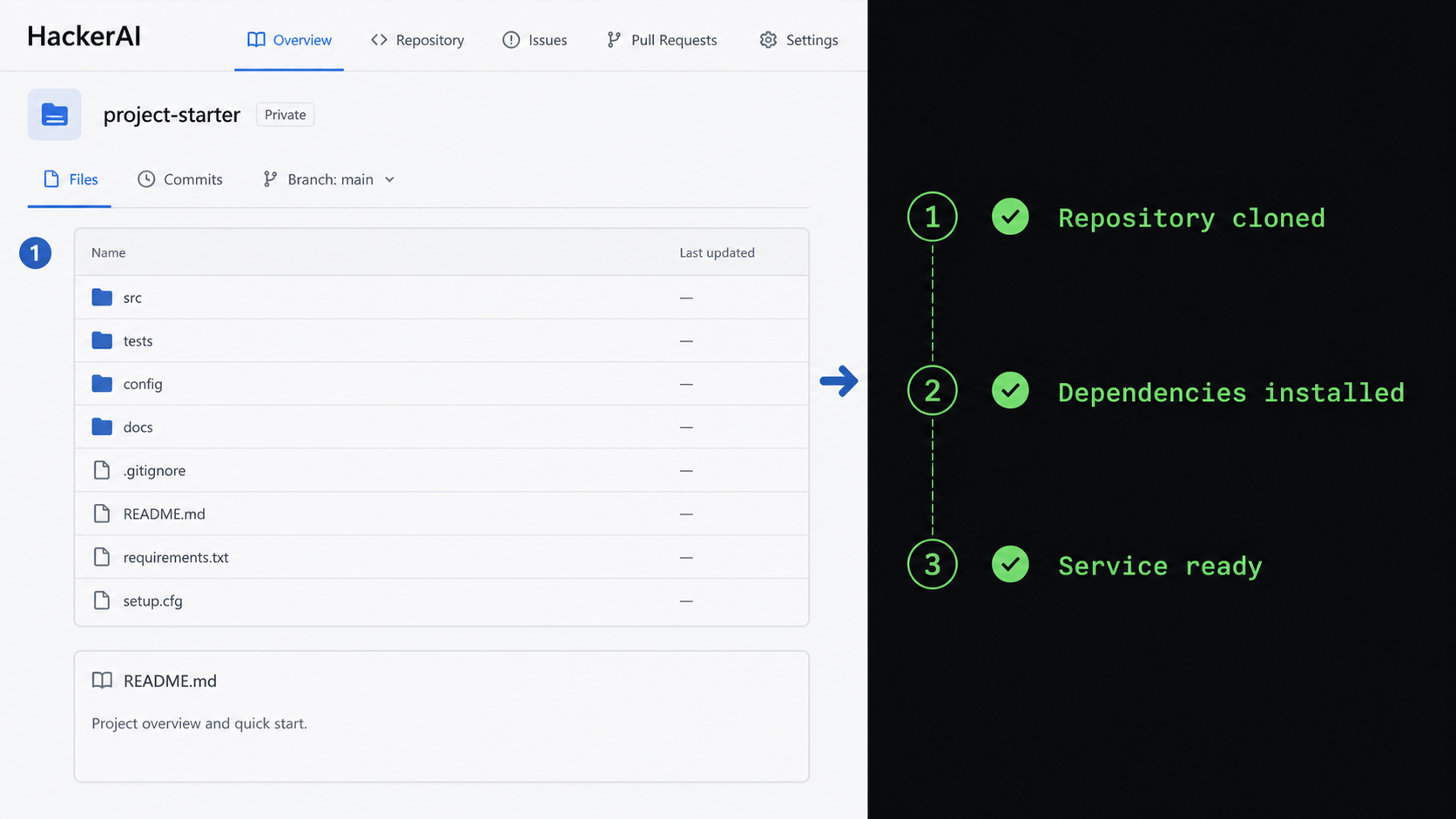The height and width of the screenshot is (819, 1456).
Task: Open the Settings tab
Action: 799,40
